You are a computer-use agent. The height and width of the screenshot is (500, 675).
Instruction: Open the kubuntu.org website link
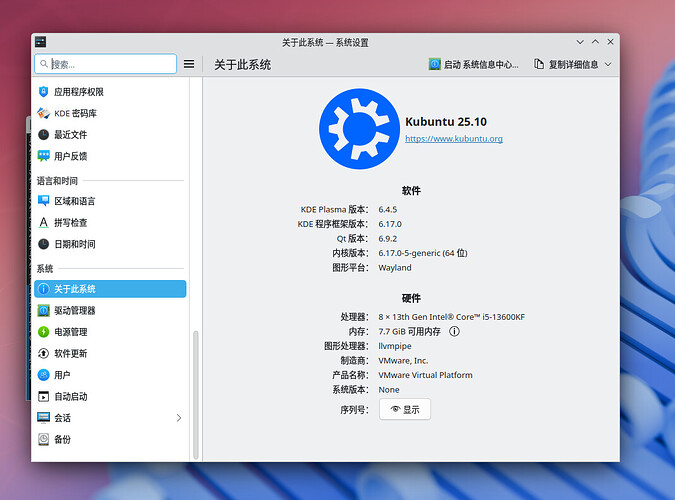453,139
